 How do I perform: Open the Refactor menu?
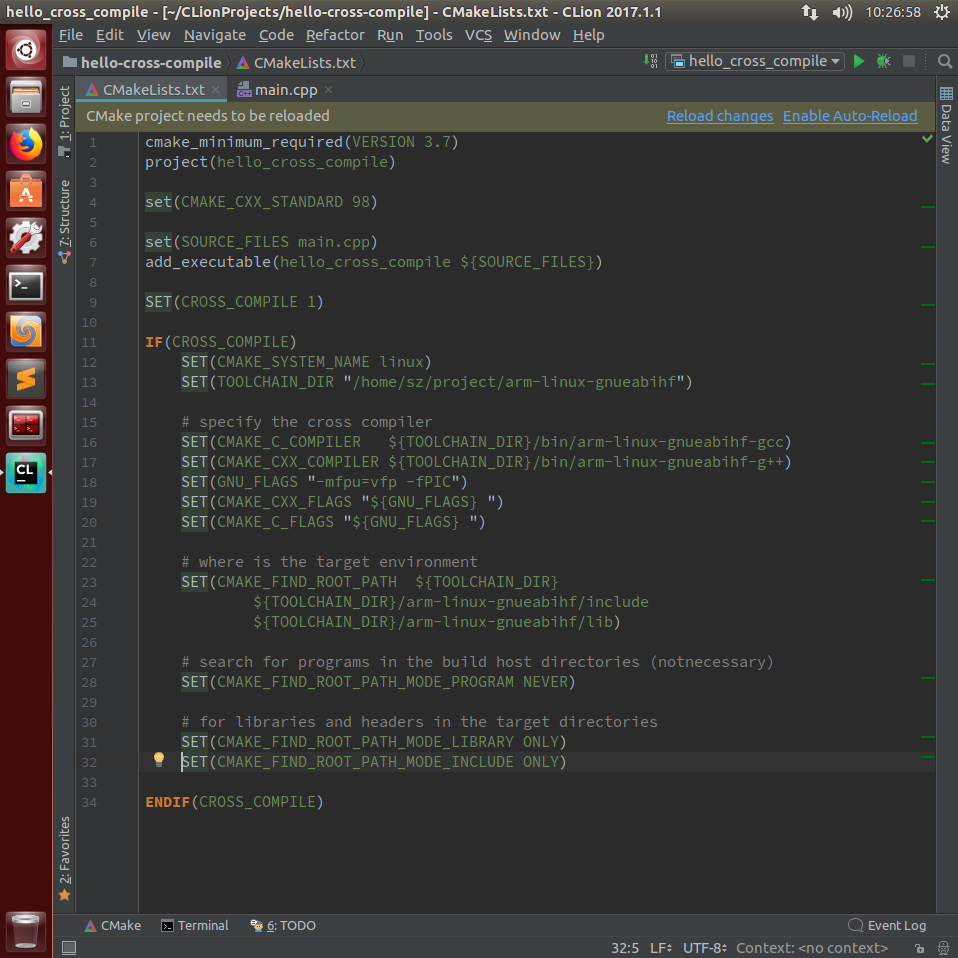pos(335,35)
